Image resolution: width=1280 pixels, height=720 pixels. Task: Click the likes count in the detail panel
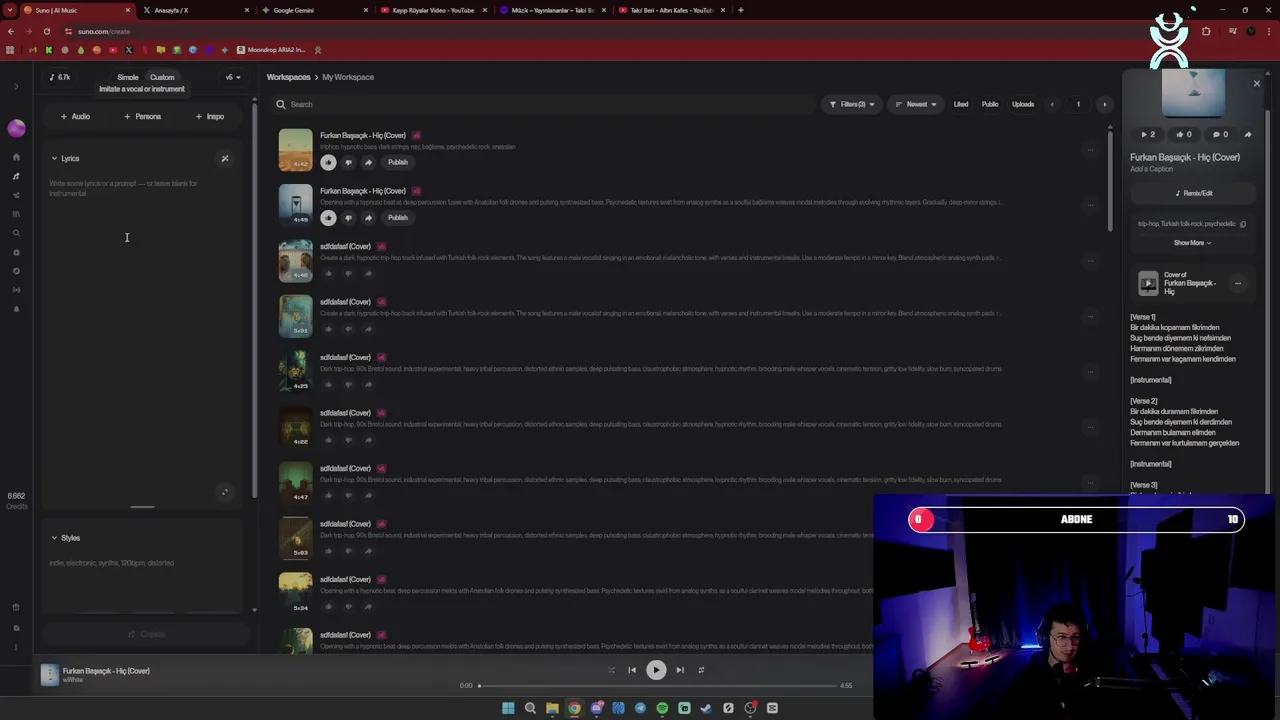[1184, 134]
